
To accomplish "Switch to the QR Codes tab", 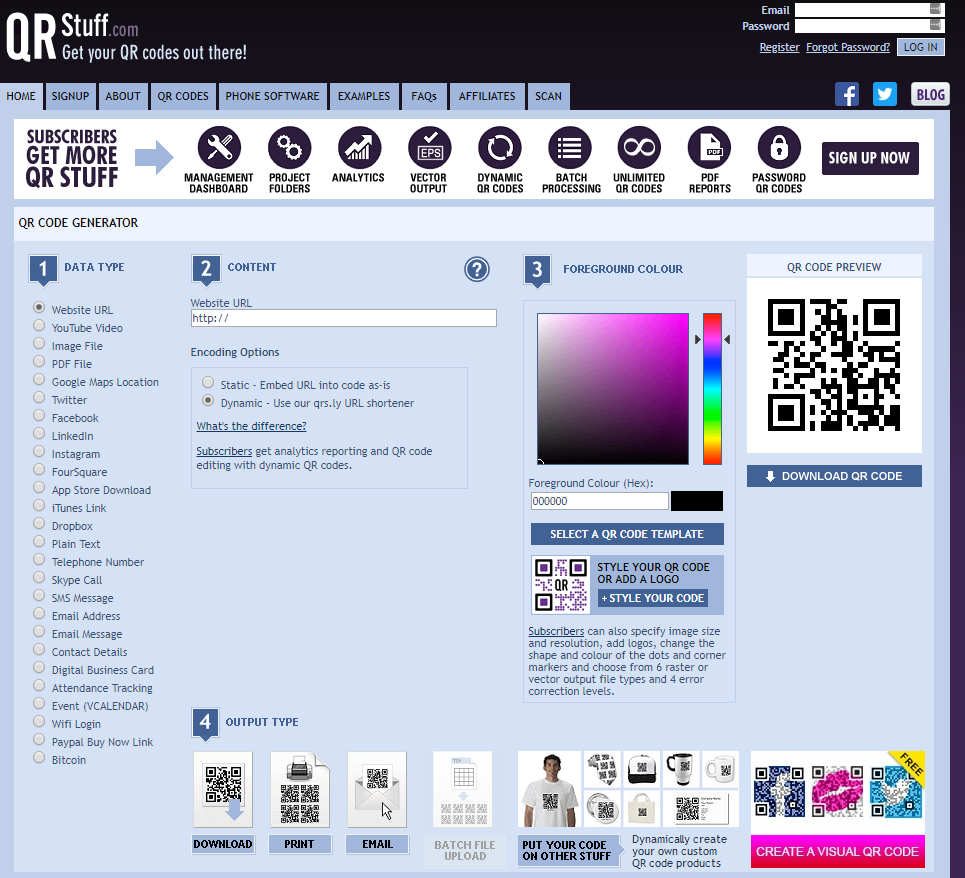I will tap(183, 97).
